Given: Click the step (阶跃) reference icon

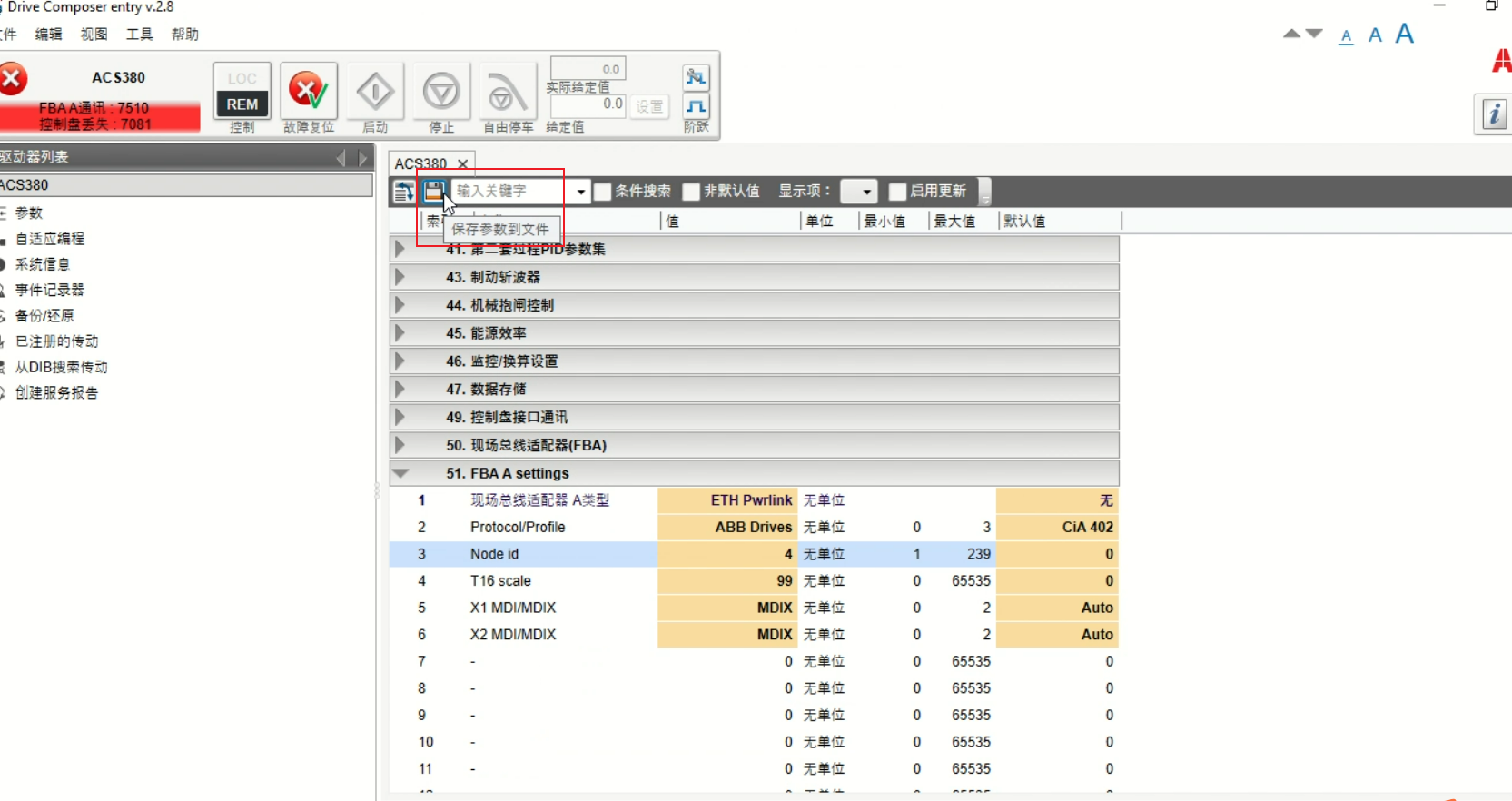Looking at the screenshot, I should click(x=697, y=106).
